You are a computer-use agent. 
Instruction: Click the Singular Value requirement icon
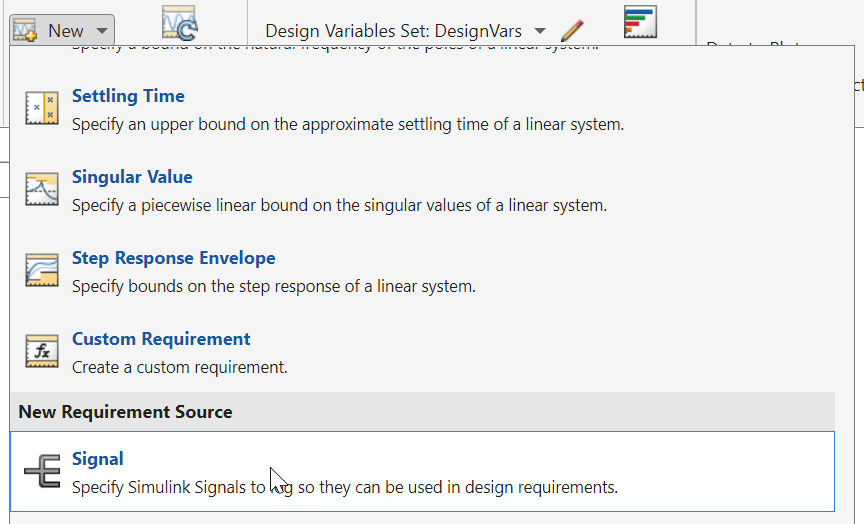tap(42, 189)
